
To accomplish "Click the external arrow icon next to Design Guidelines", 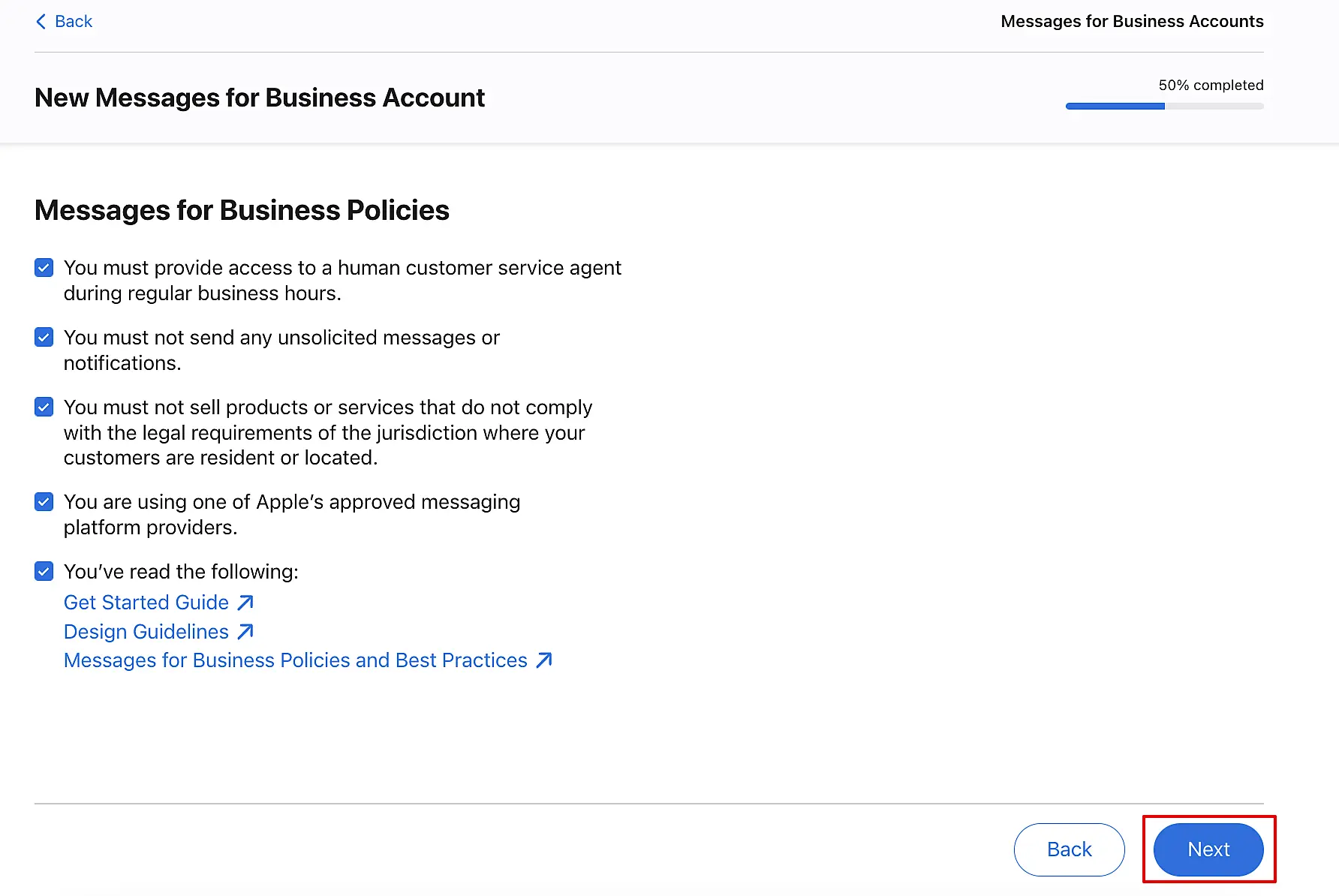I will click(245, 632).
